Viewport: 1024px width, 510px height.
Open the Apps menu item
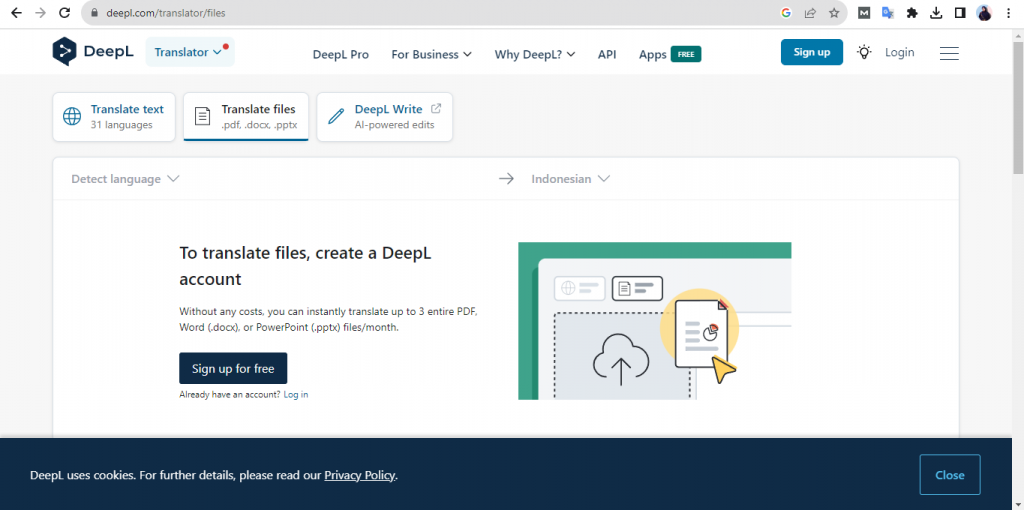[652, 55]
